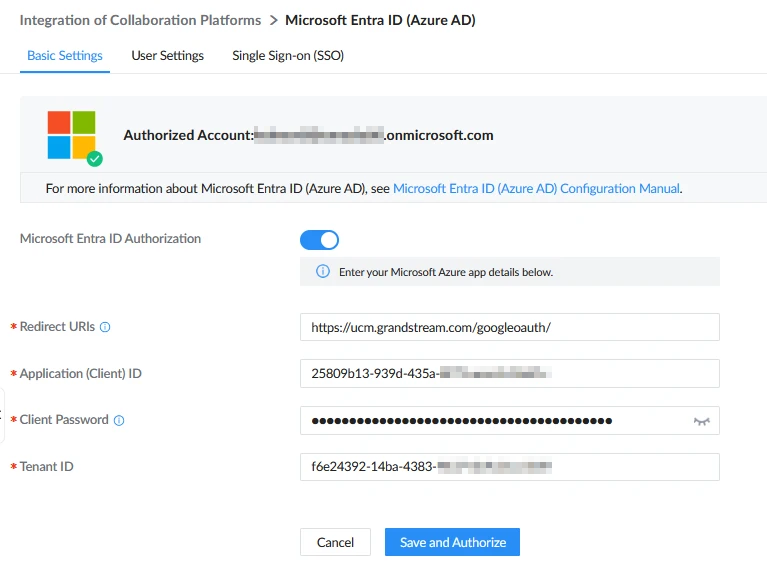This screenshot has width=767, height=572.
Task: Click the info icon in Azure app details notice
Action: (x=323, y=271)
